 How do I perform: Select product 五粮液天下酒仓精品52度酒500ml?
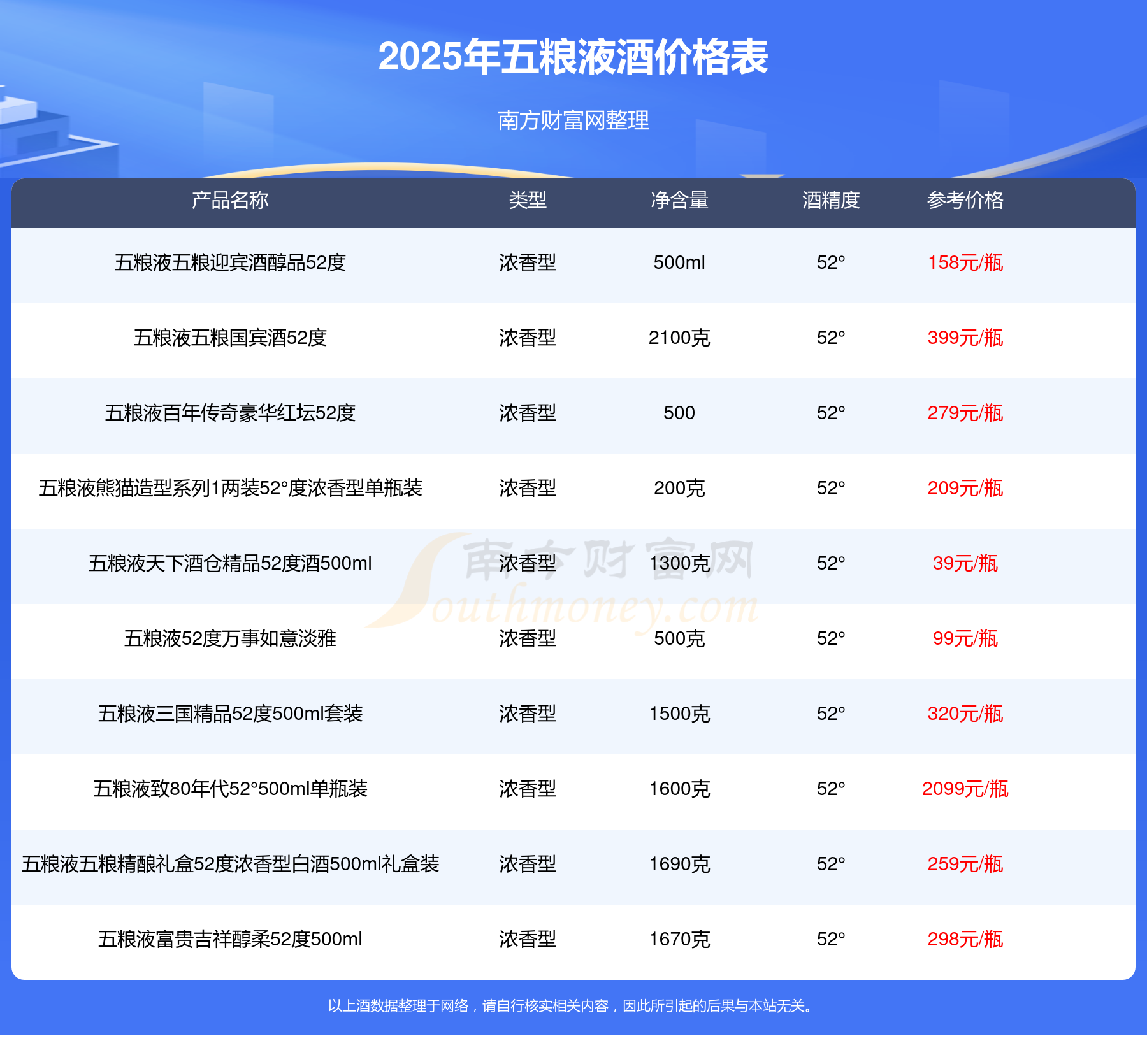[230, 563]
